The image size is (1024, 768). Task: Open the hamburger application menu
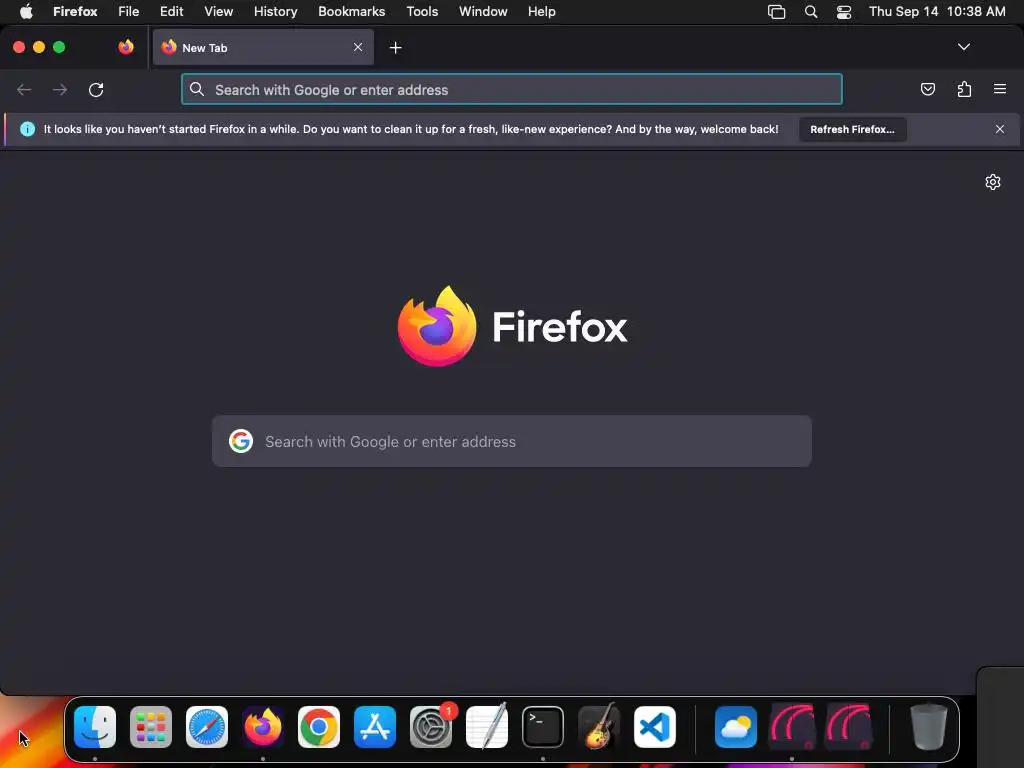(1000, 89)
